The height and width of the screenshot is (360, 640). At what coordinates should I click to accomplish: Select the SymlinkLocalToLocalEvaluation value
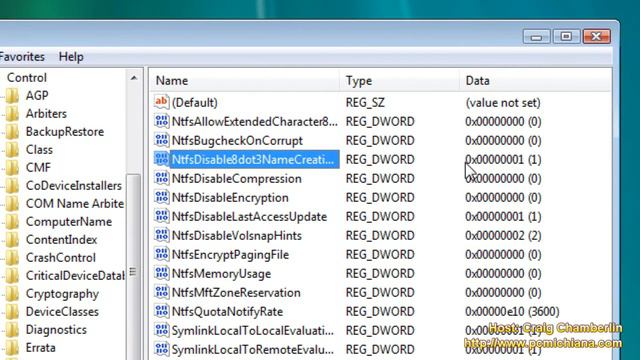pyautogui.click(x=253, y=331)
